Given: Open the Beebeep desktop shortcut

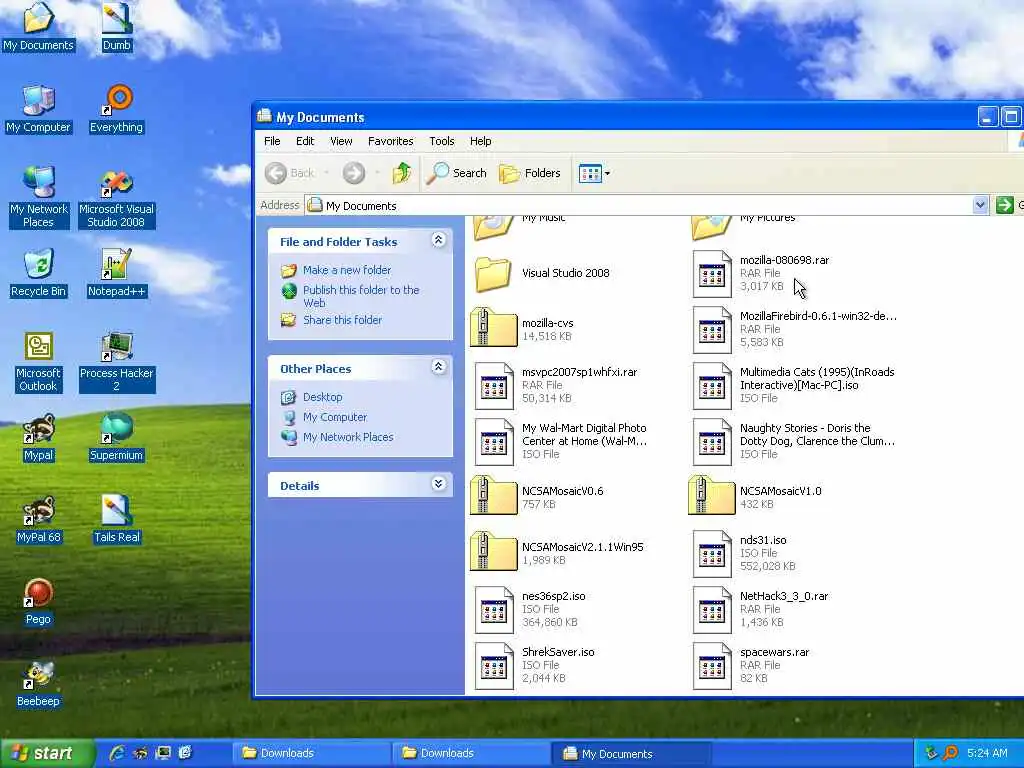Looking at the screenshot, I should pyautogui.click(x=39, y=683).
